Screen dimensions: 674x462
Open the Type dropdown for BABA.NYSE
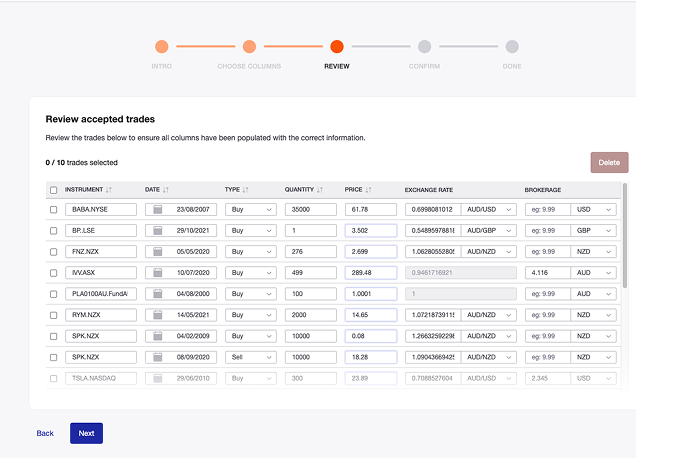[251, 210]
